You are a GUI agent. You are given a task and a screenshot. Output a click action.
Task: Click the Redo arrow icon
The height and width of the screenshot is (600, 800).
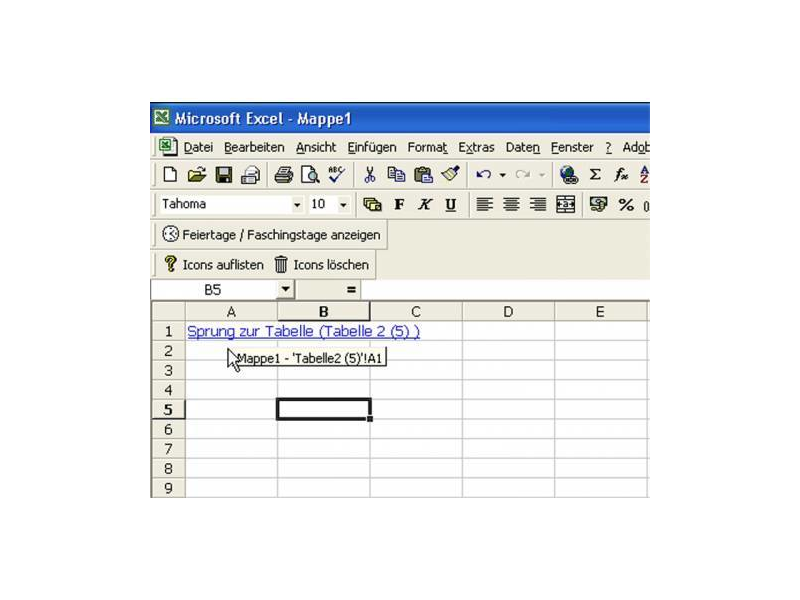(x=522, y=175)
